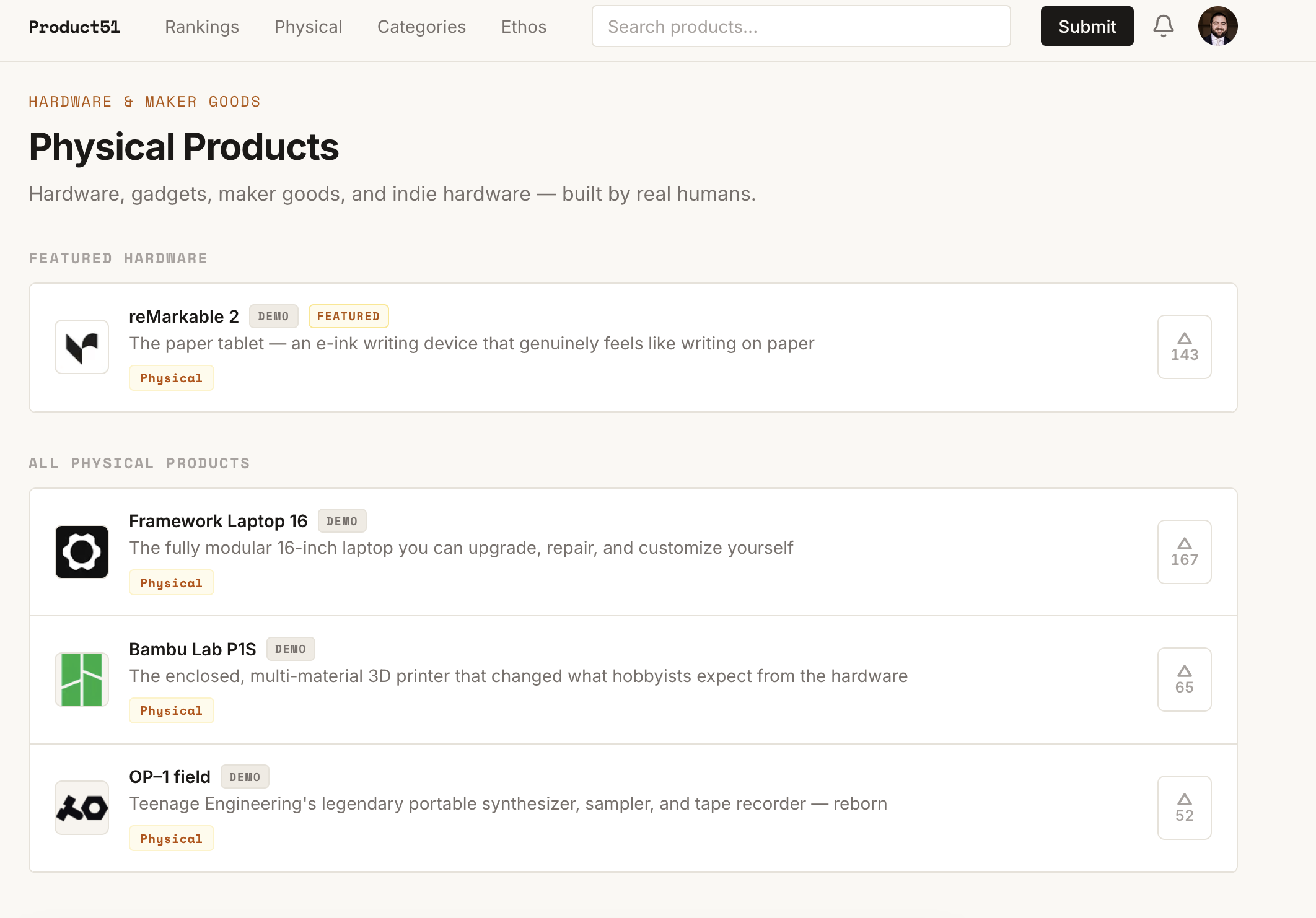The height and width of the screenshot is (918, 1316).
Task: Open the Framework Laptop 16 title link
Action: click(x=218, y=521)
